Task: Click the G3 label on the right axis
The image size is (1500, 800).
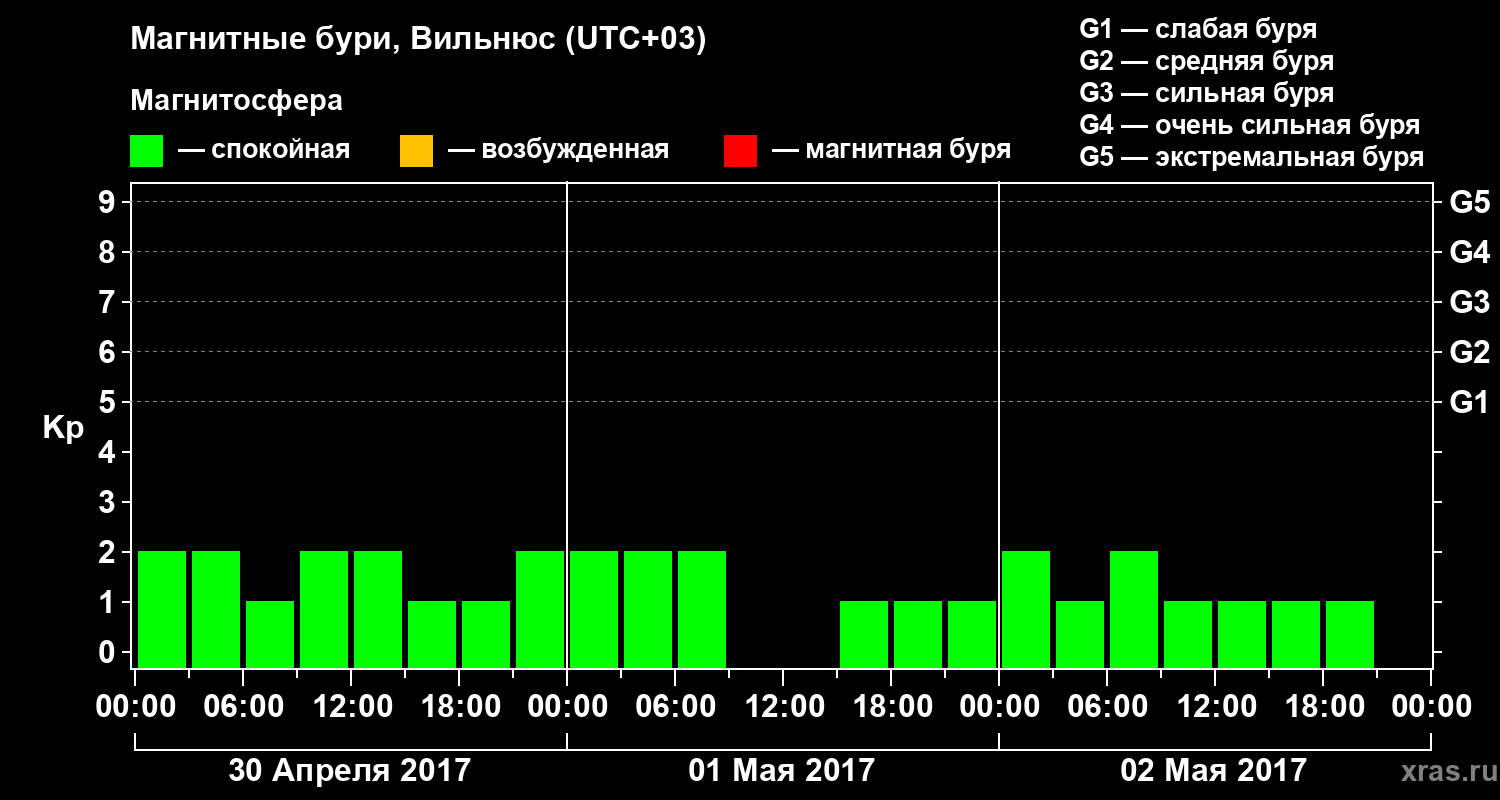Action: [x=1469, y=303]
